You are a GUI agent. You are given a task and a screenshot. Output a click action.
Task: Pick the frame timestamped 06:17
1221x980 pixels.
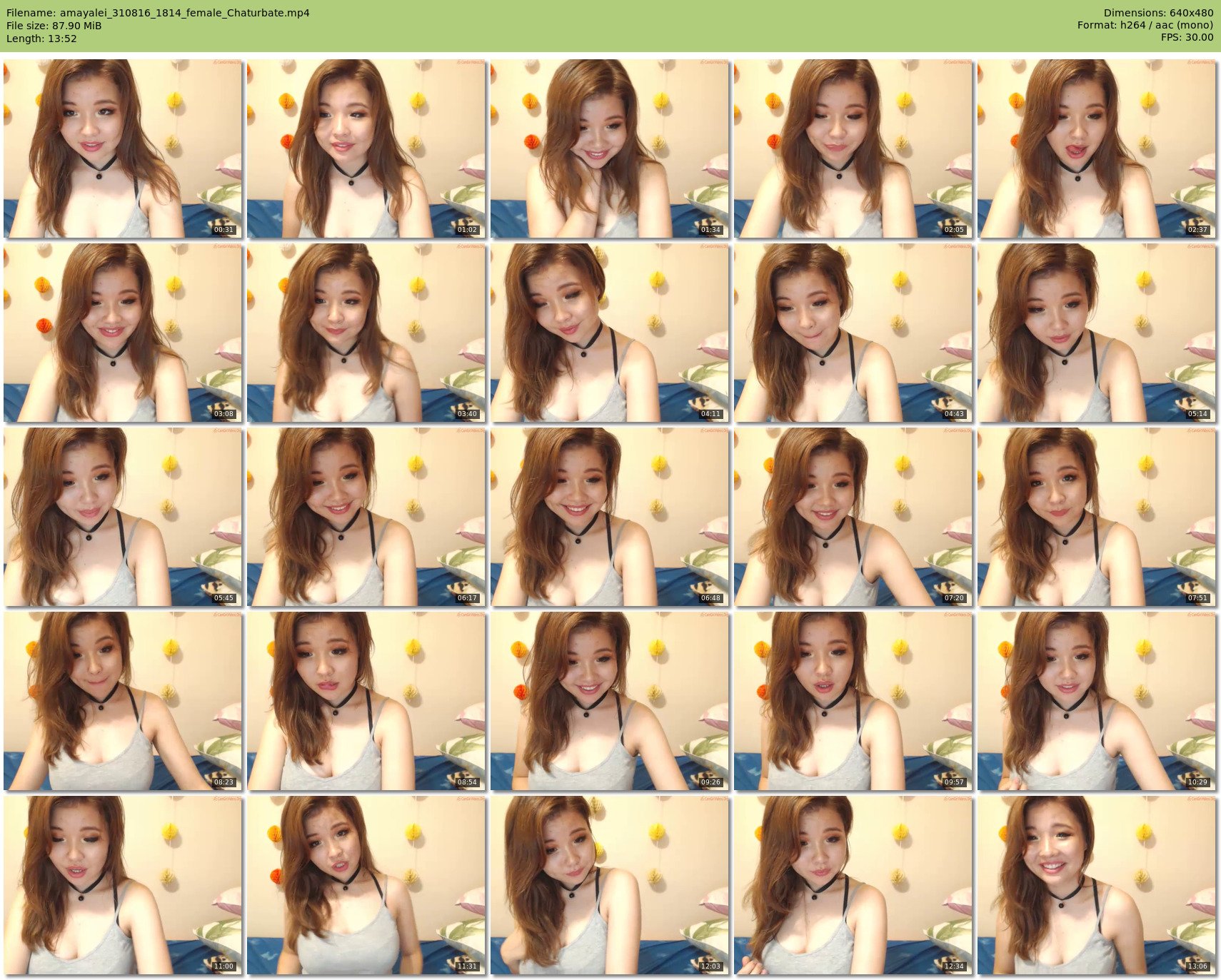point(366,517)
